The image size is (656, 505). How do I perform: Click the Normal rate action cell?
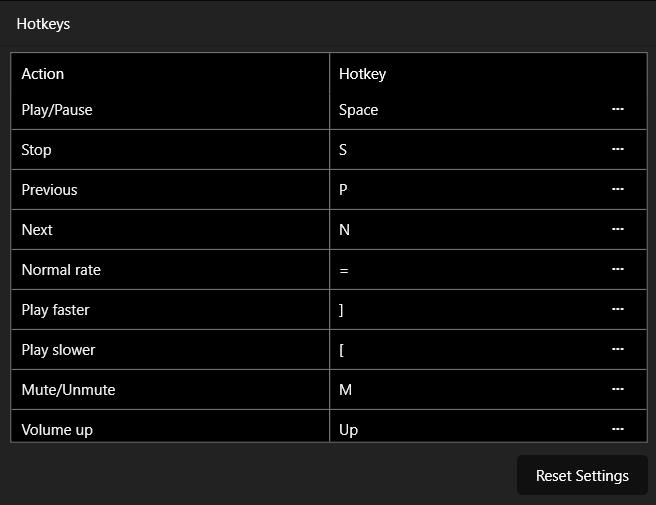(x=170, y=270)
